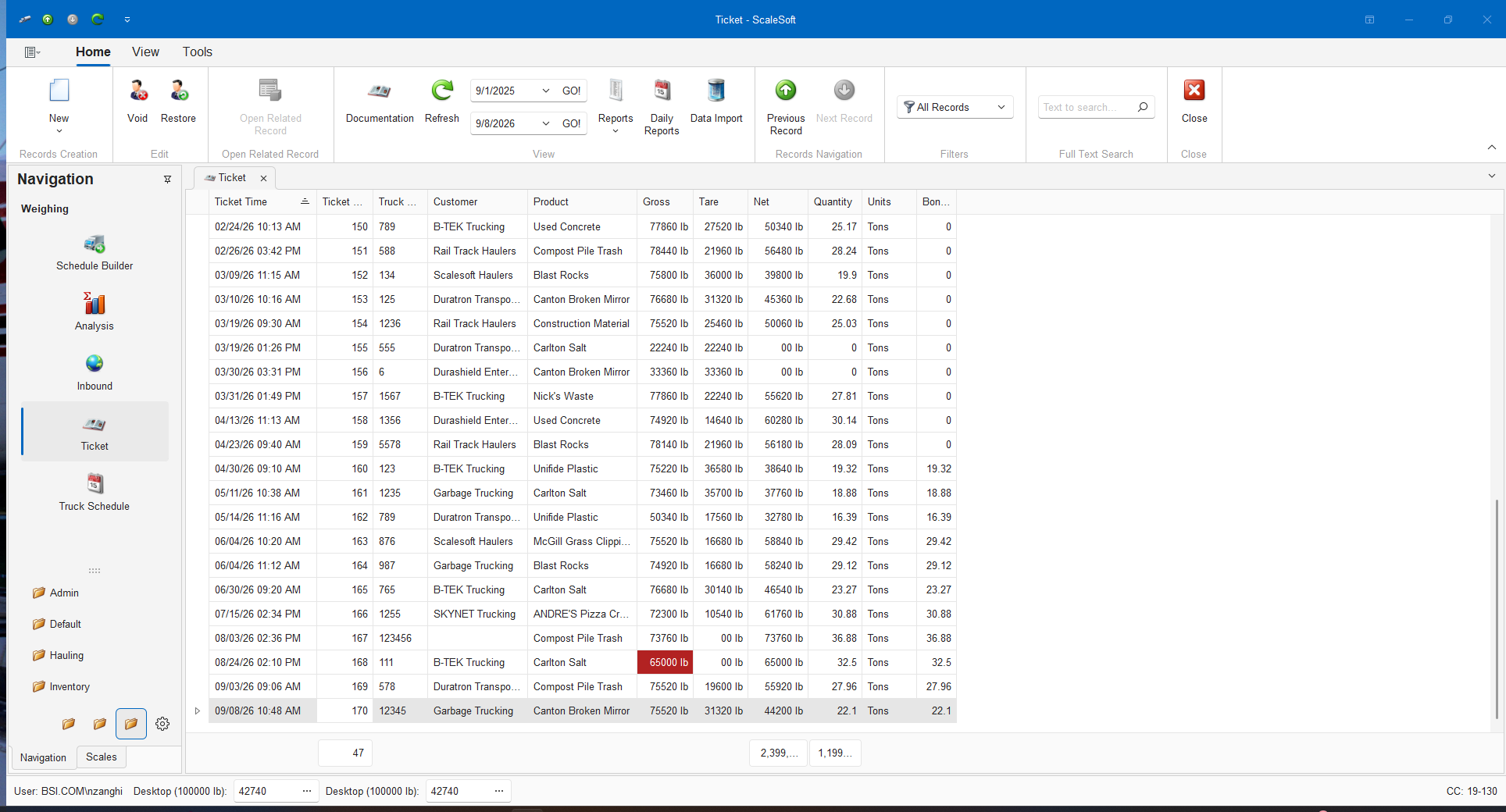Image resolution: width=1506 pixels, height=812 pixels.
Task: Open Documentation from the ribbon
Action: (x=380, y=101)
